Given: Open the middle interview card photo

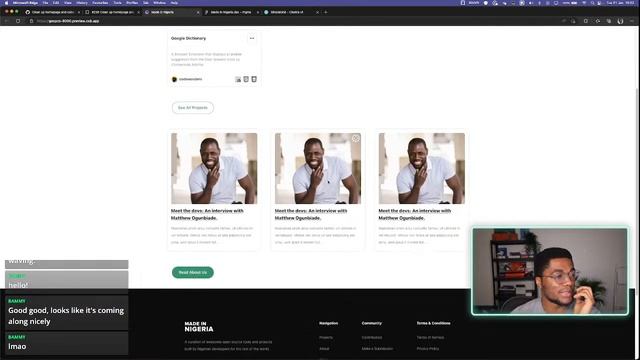Looking at the screenshot, I should tap(318, 168).
